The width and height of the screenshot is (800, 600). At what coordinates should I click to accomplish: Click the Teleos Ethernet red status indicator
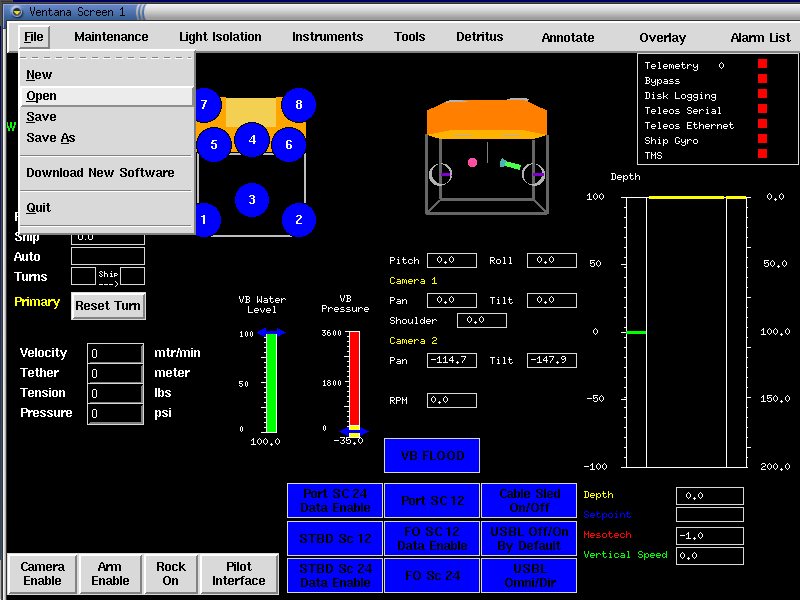[763, 123]
